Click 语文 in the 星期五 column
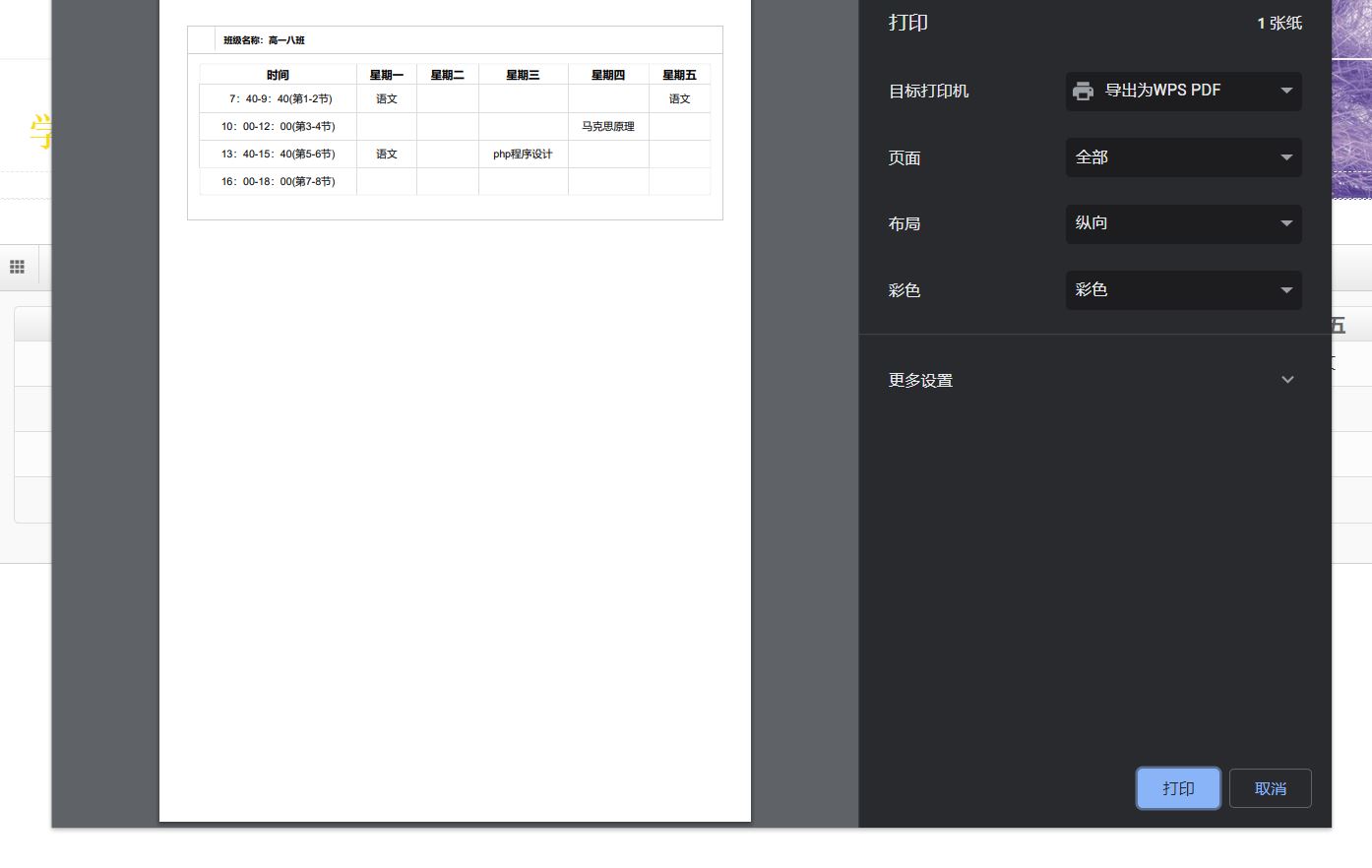This screenshot has width=1372, height=868. tap(679, 98)
